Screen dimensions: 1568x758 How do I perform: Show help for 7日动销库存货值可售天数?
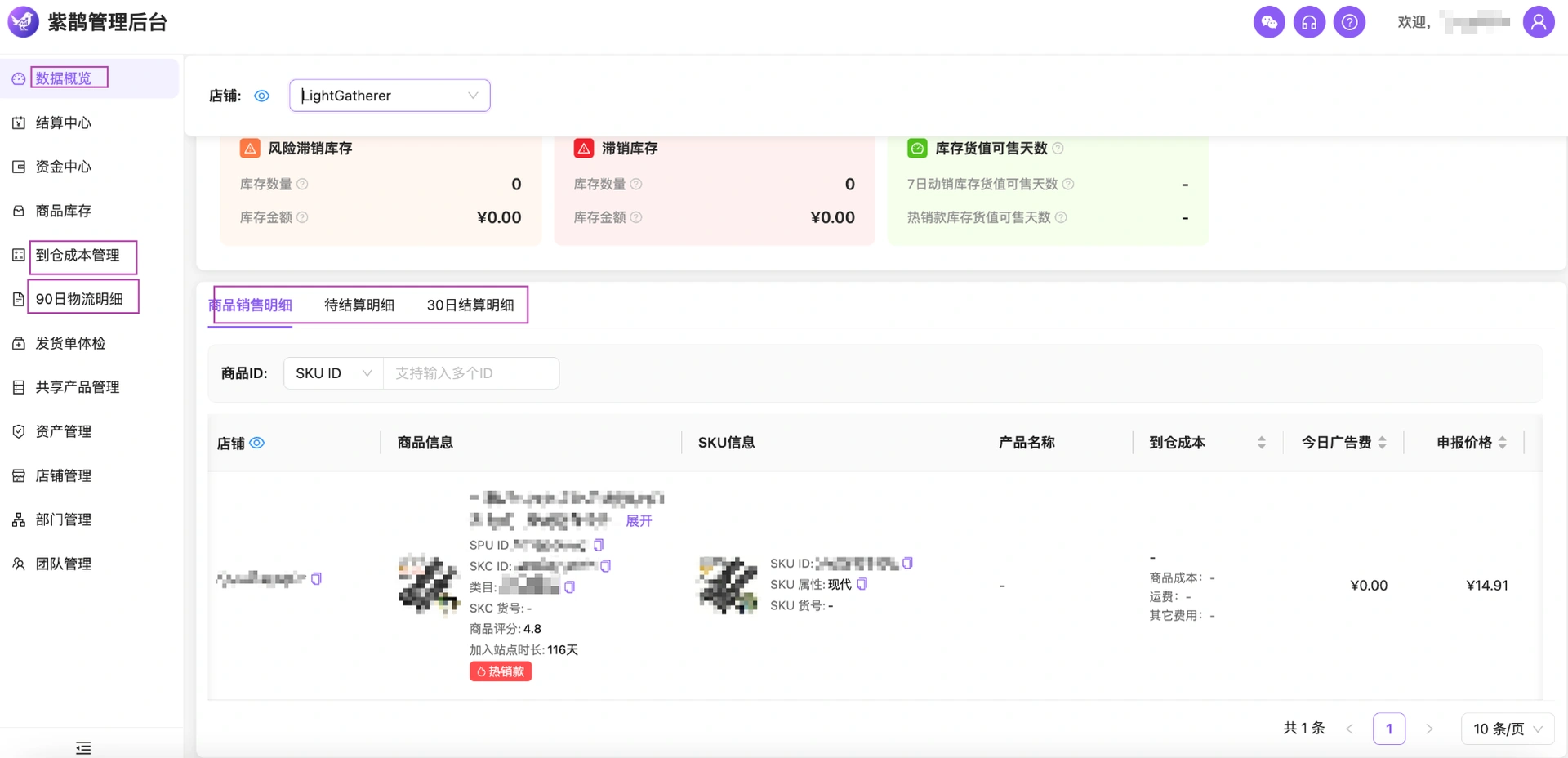click(1068, 184)
